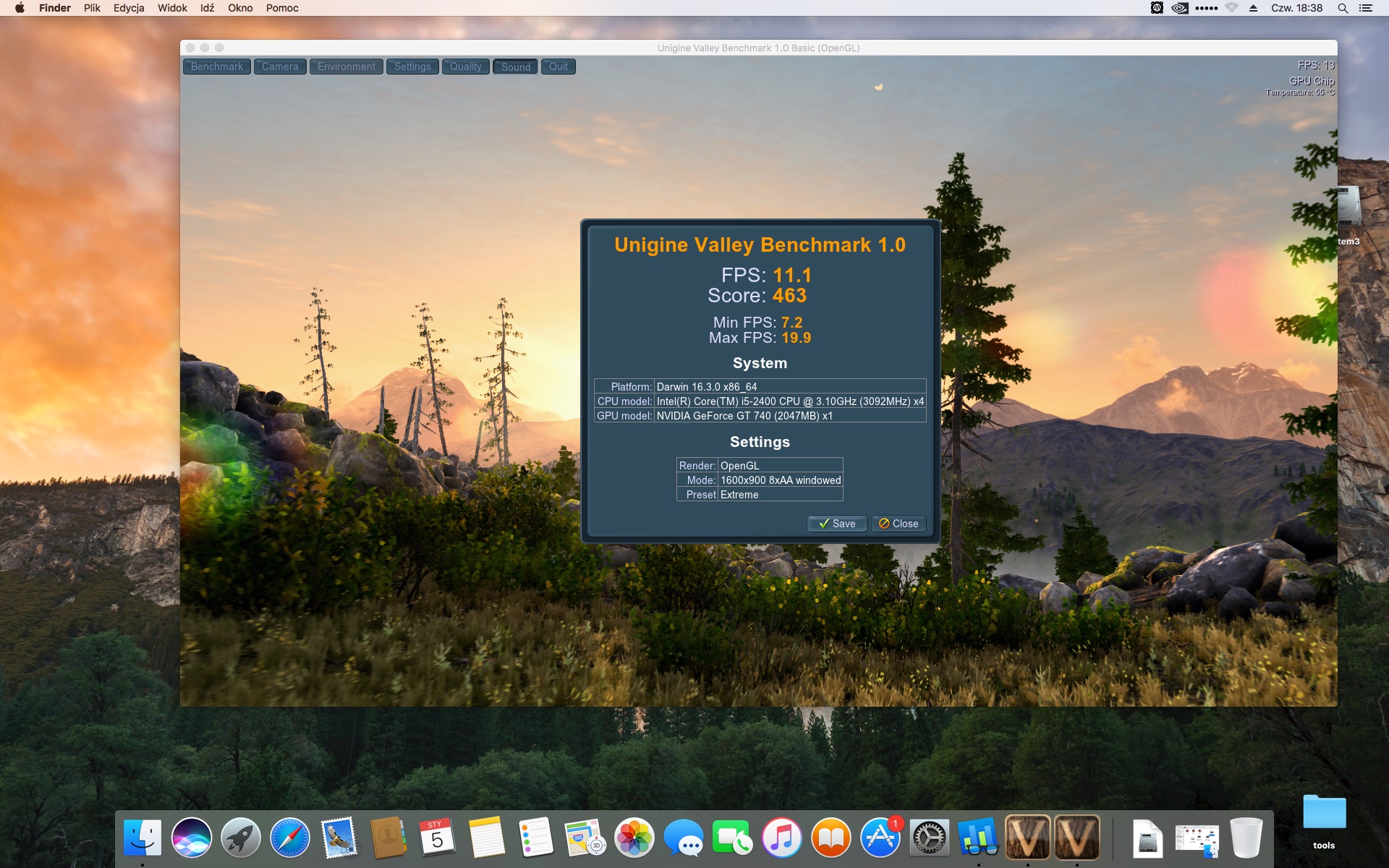Toggle the Sound button in toolbar
This screenshot has height=868, width=1389.
(515, 67)
